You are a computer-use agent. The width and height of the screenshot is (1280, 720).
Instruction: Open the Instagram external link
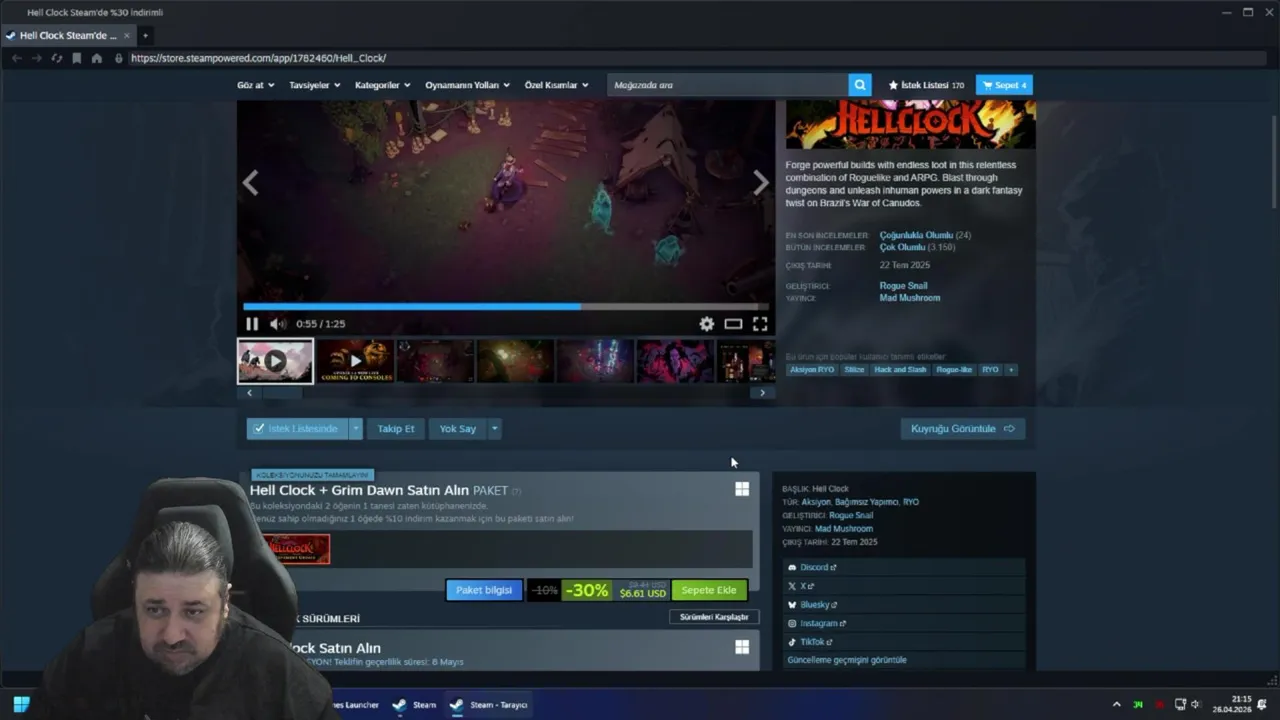(817, 623)
